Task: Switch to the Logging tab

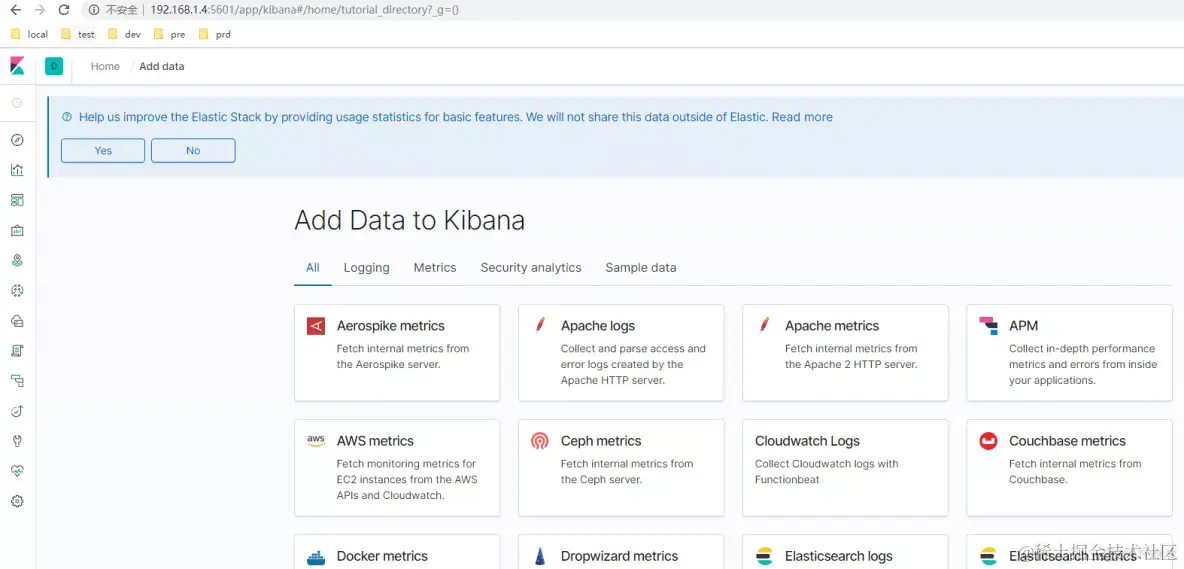Action: (366, 268)
